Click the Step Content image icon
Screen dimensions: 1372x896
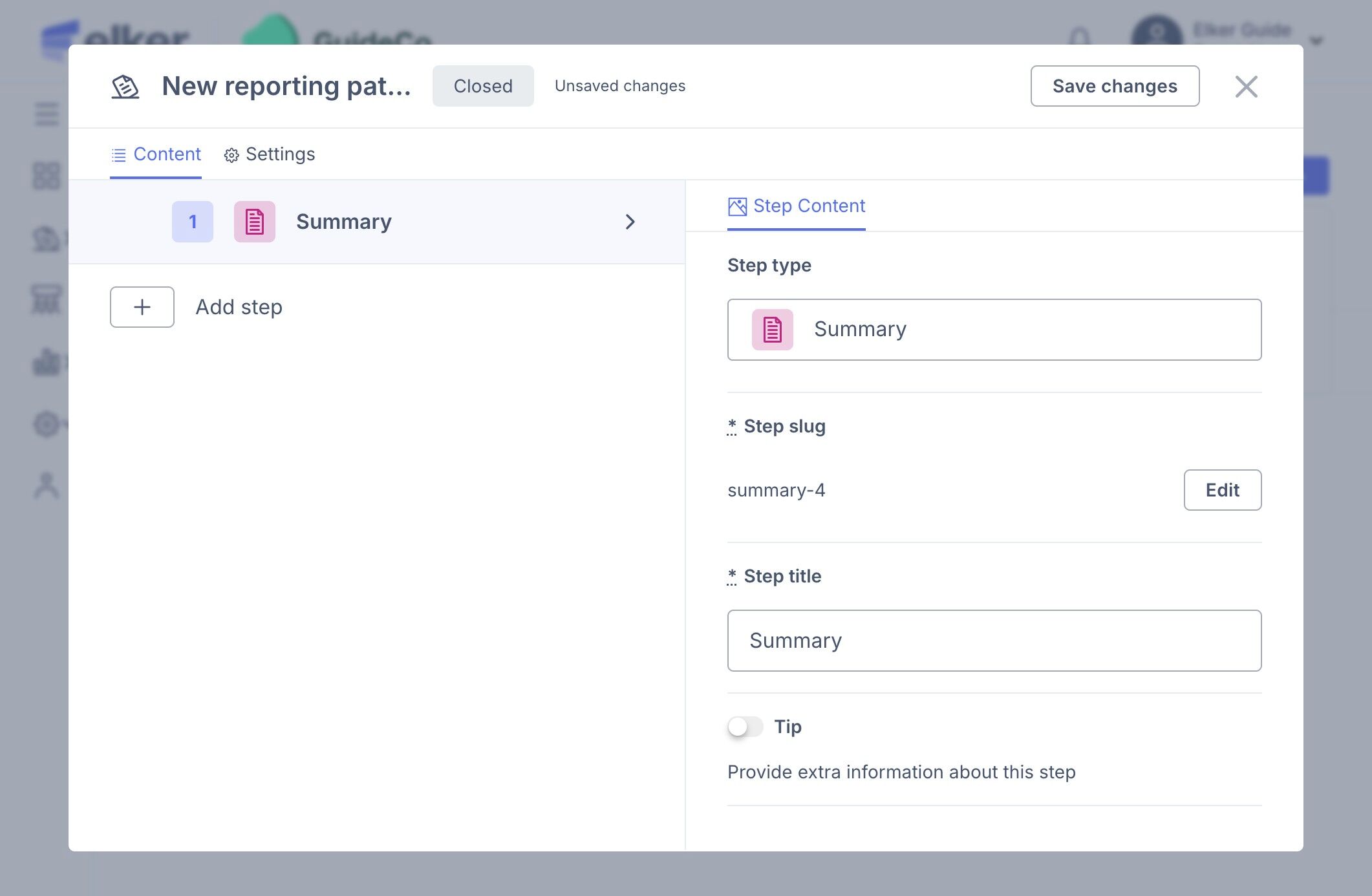click(737, 206)
